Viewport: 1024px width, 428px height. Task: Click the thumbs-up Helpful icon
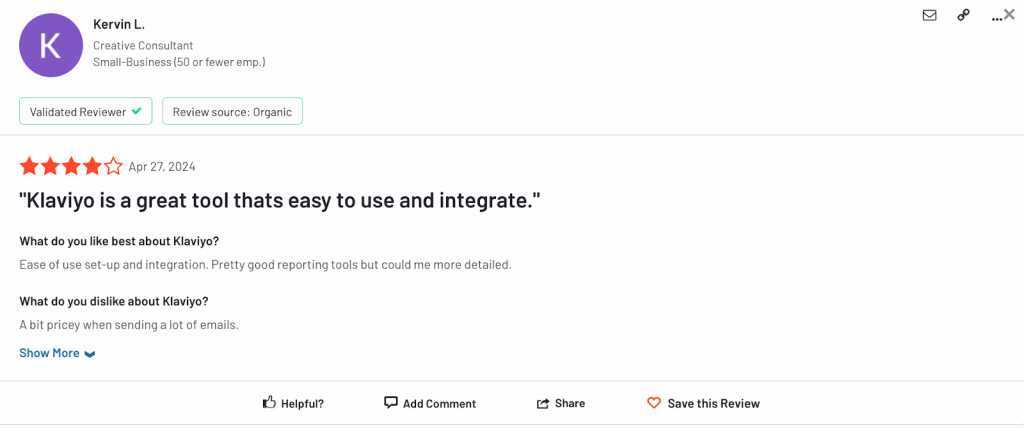[x=269, y=403]
